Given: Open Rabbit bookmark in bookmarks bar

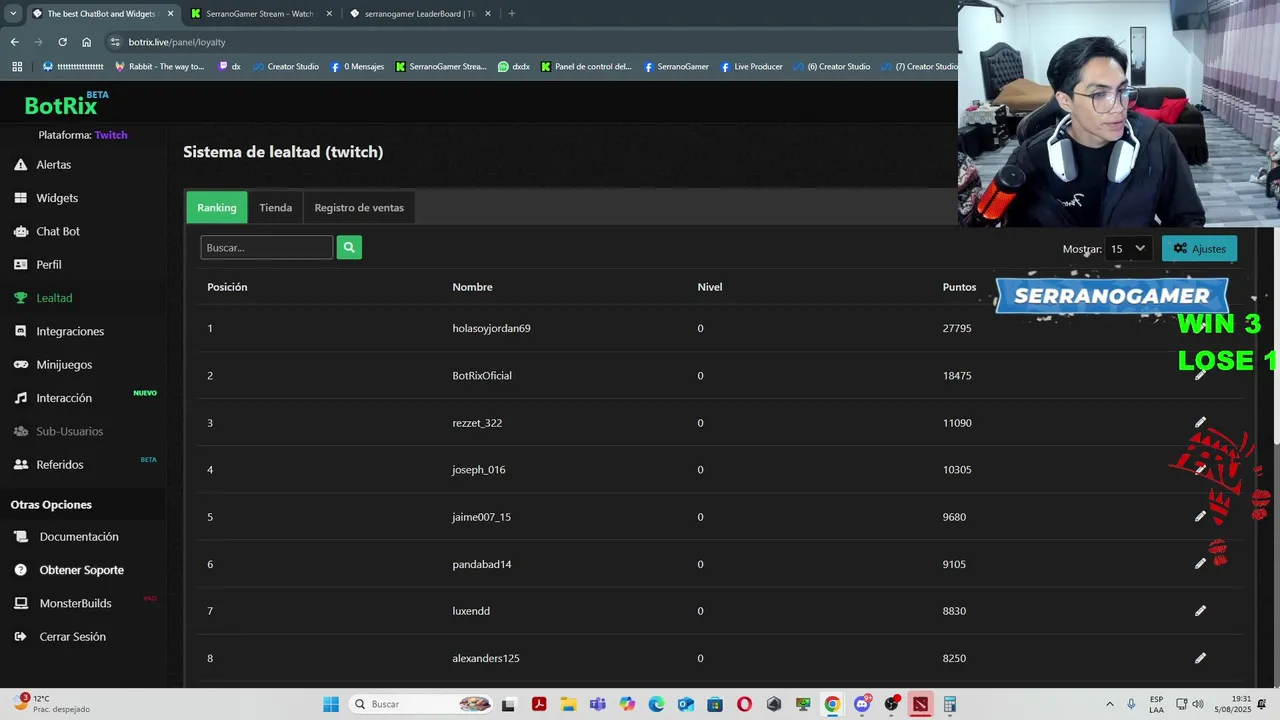Looking at the screenshot, I should click(x=160, y=67).
